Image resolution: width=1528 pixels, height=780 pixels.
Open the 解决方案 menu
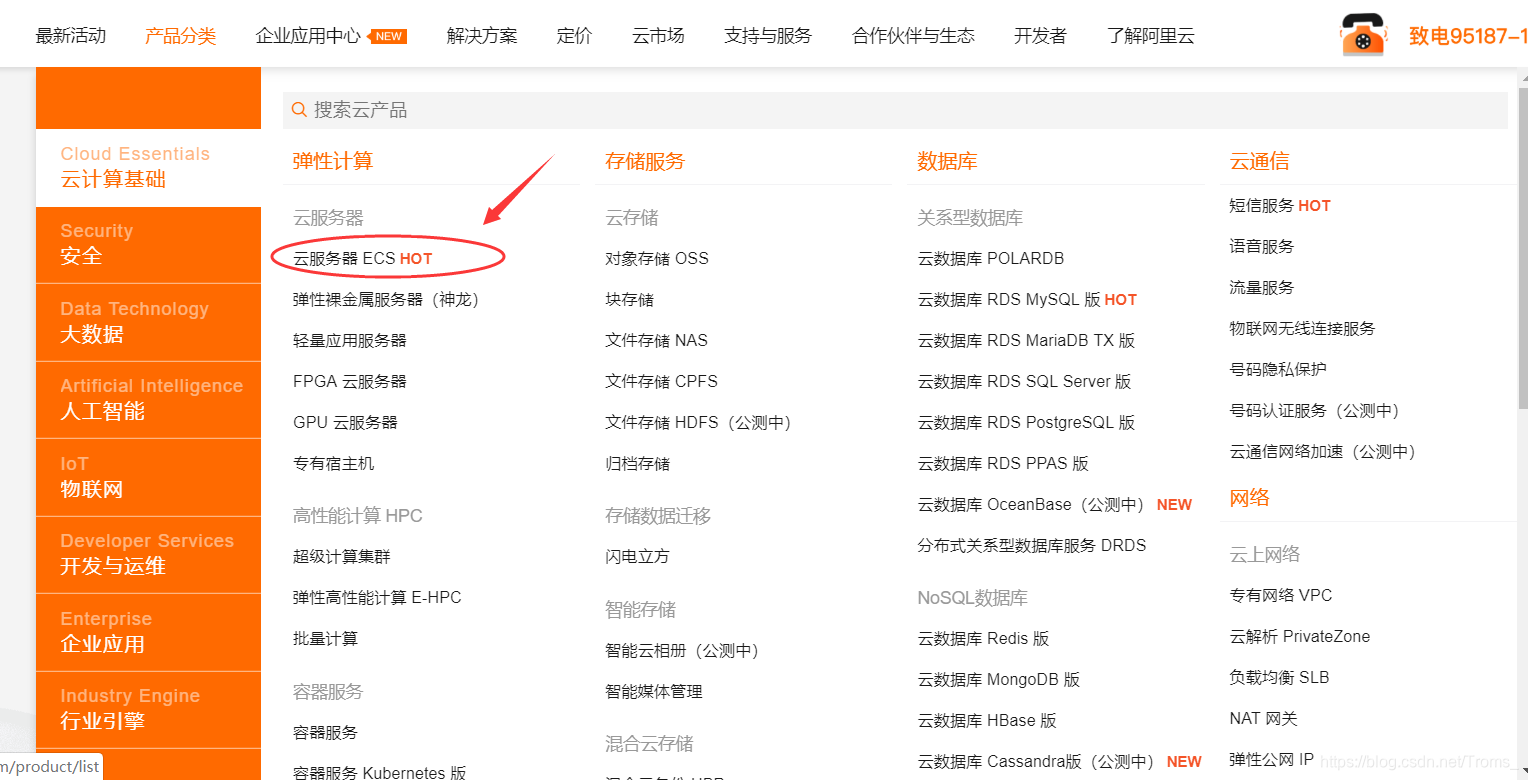[482, 36]
